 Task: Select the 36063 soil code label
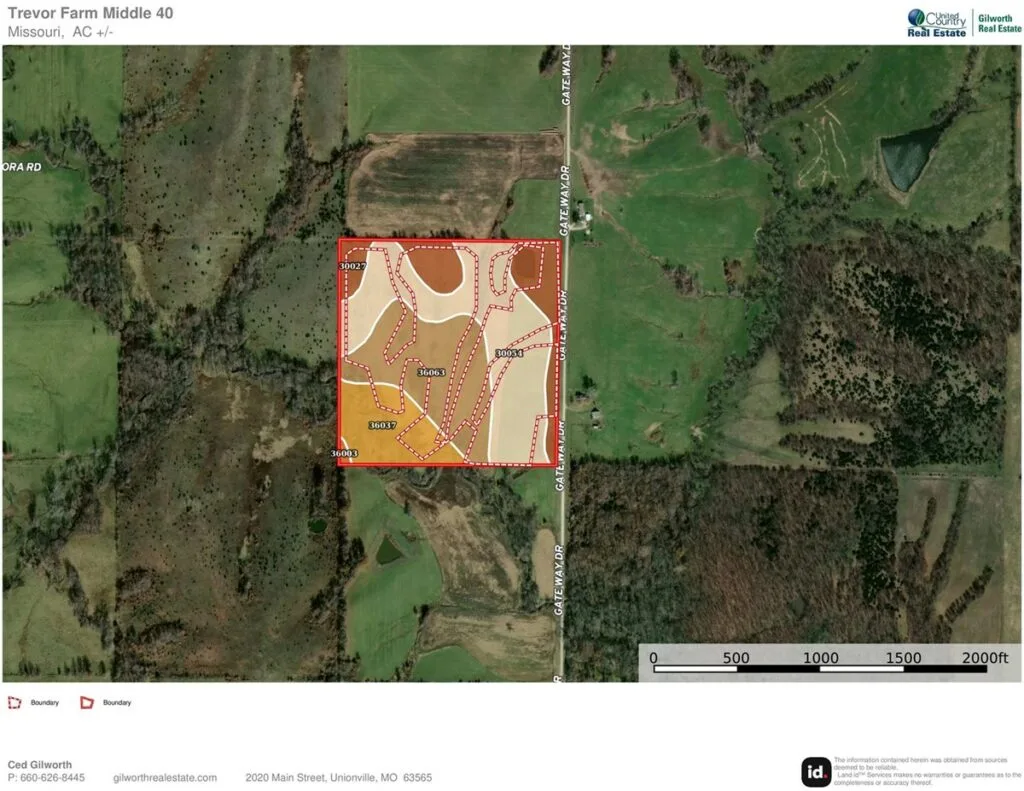(x=431, y=372)
